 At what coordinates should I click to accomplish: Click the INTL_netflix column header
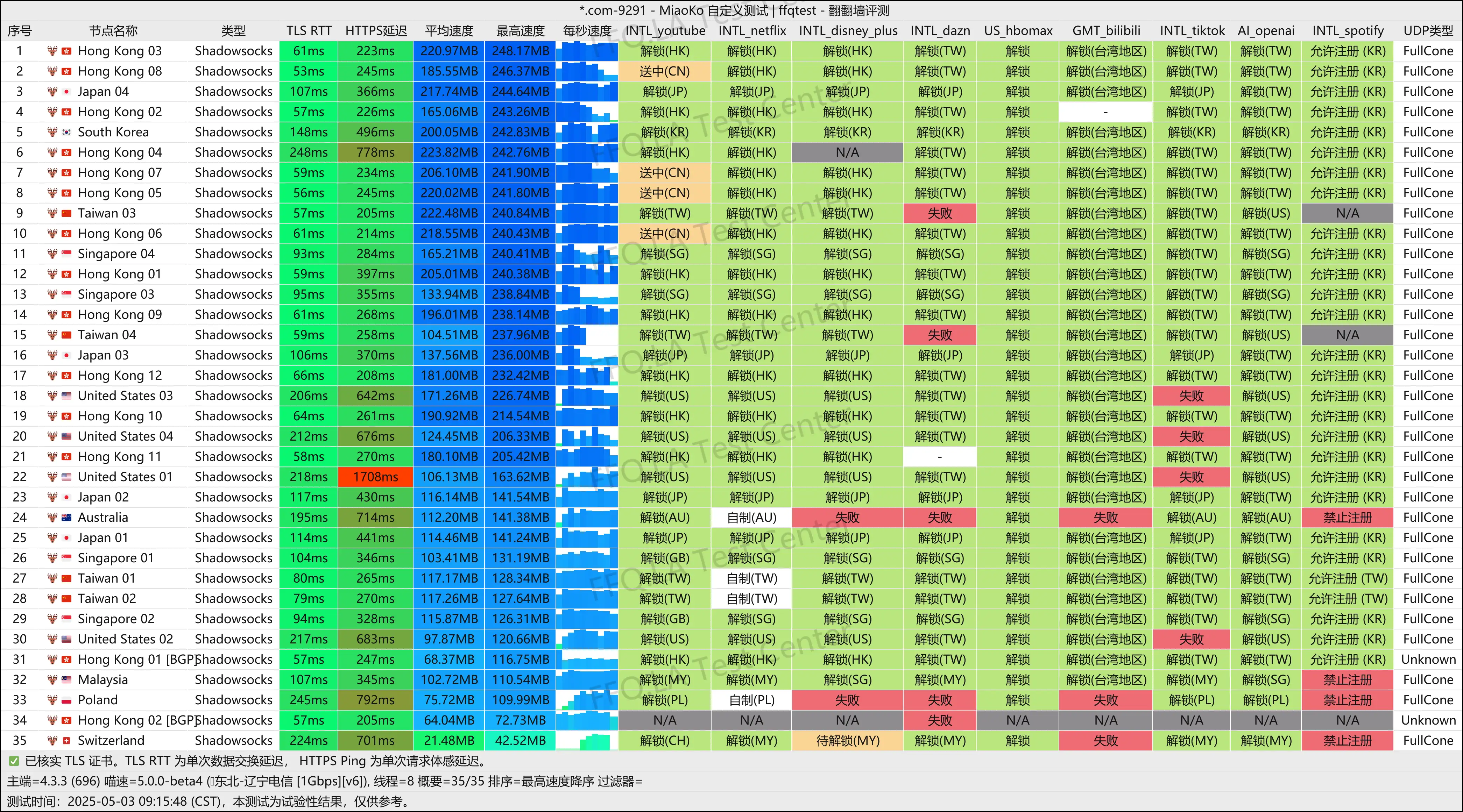752,31
